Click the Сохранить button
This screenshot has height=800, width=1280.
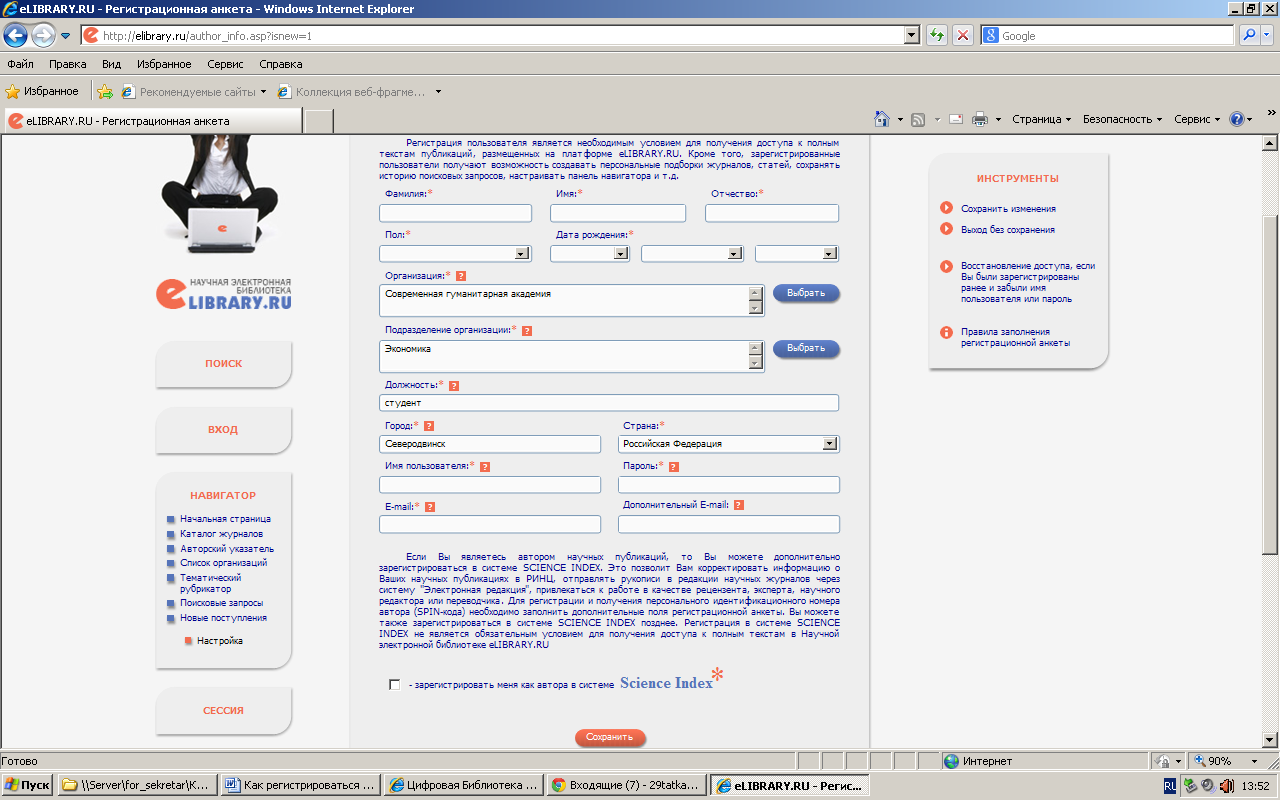(610, 737)
